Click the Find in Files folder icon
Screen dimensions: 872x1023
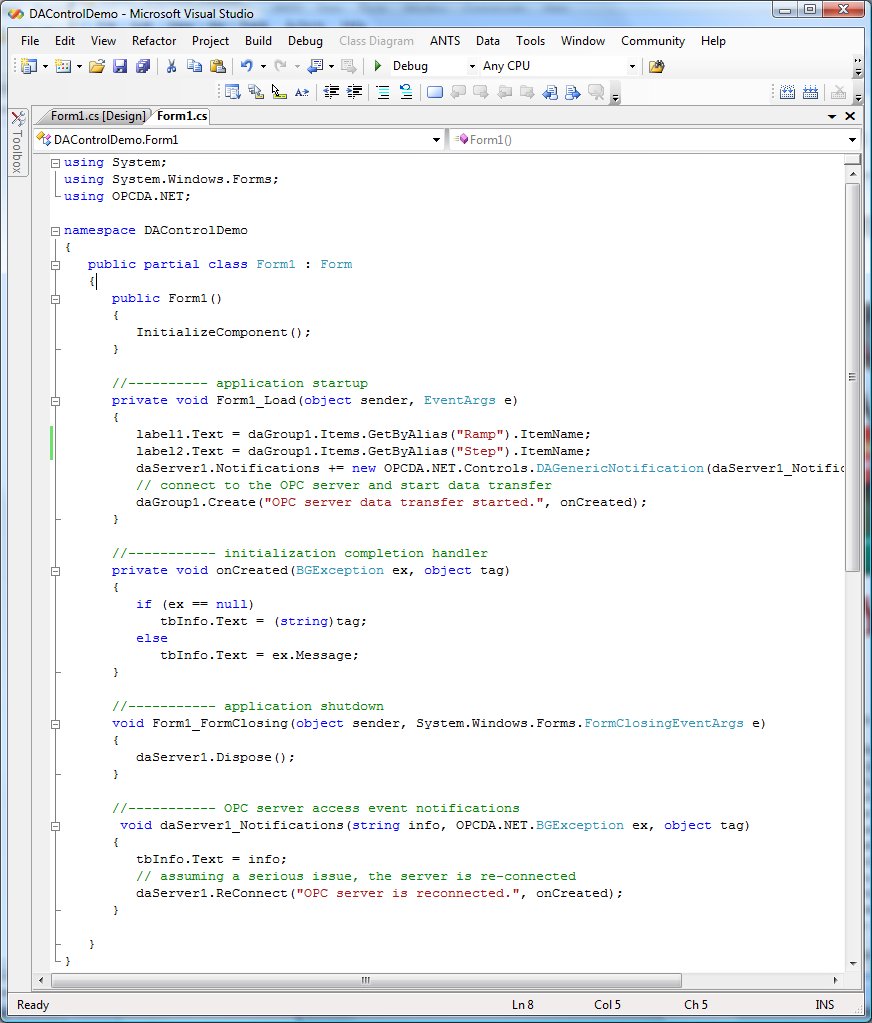click(x=657, y=66)
